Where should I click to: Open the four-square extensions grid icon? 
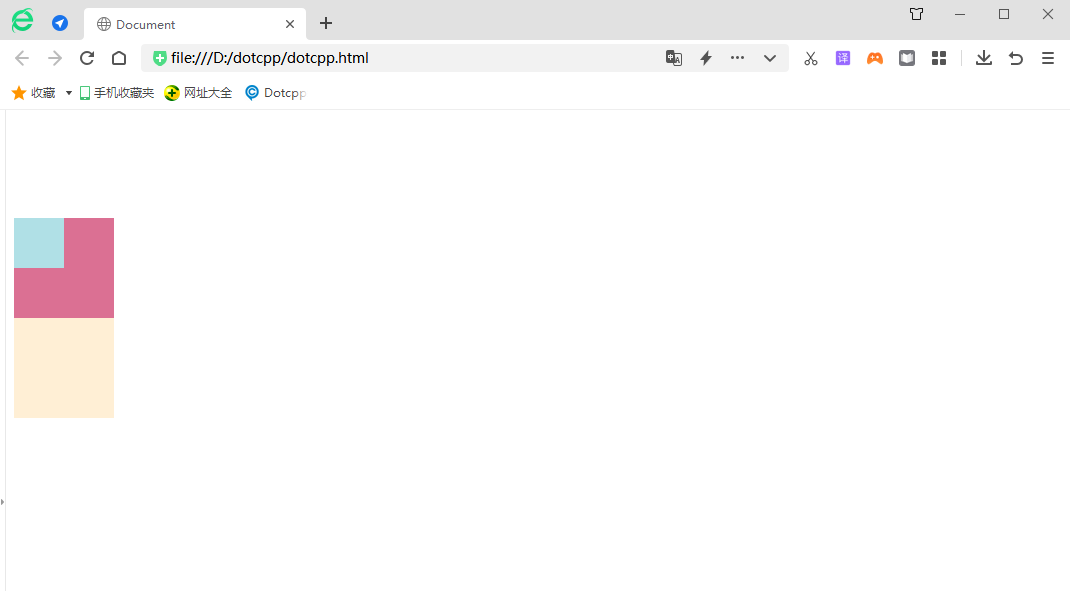[939, 58]
